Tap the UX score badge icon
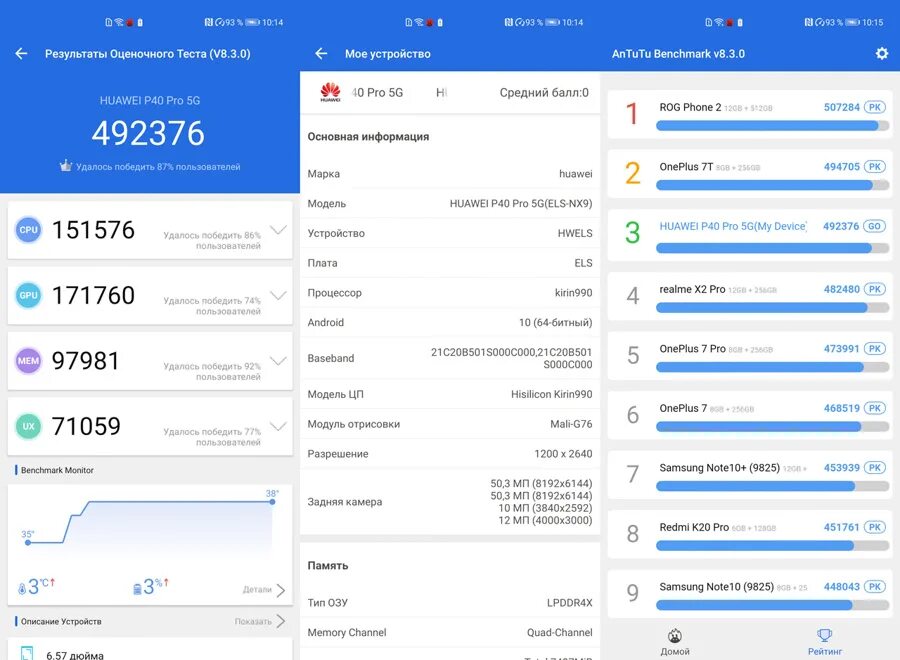The image size is (900, 660). pyautogui.click(x=28, y=426)
